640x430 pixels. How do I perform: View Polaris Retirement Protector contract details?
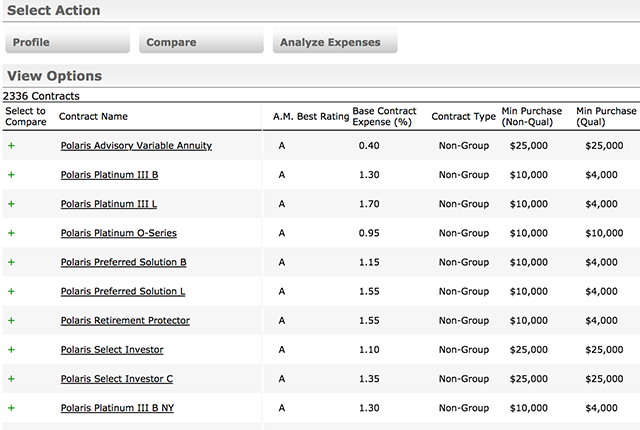125,321
